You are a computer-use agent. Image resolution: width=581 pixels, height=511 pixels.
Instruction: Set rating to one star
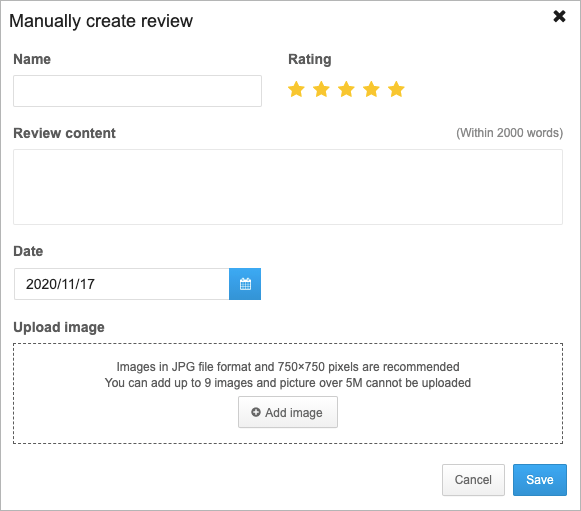(x=296, y=89)
